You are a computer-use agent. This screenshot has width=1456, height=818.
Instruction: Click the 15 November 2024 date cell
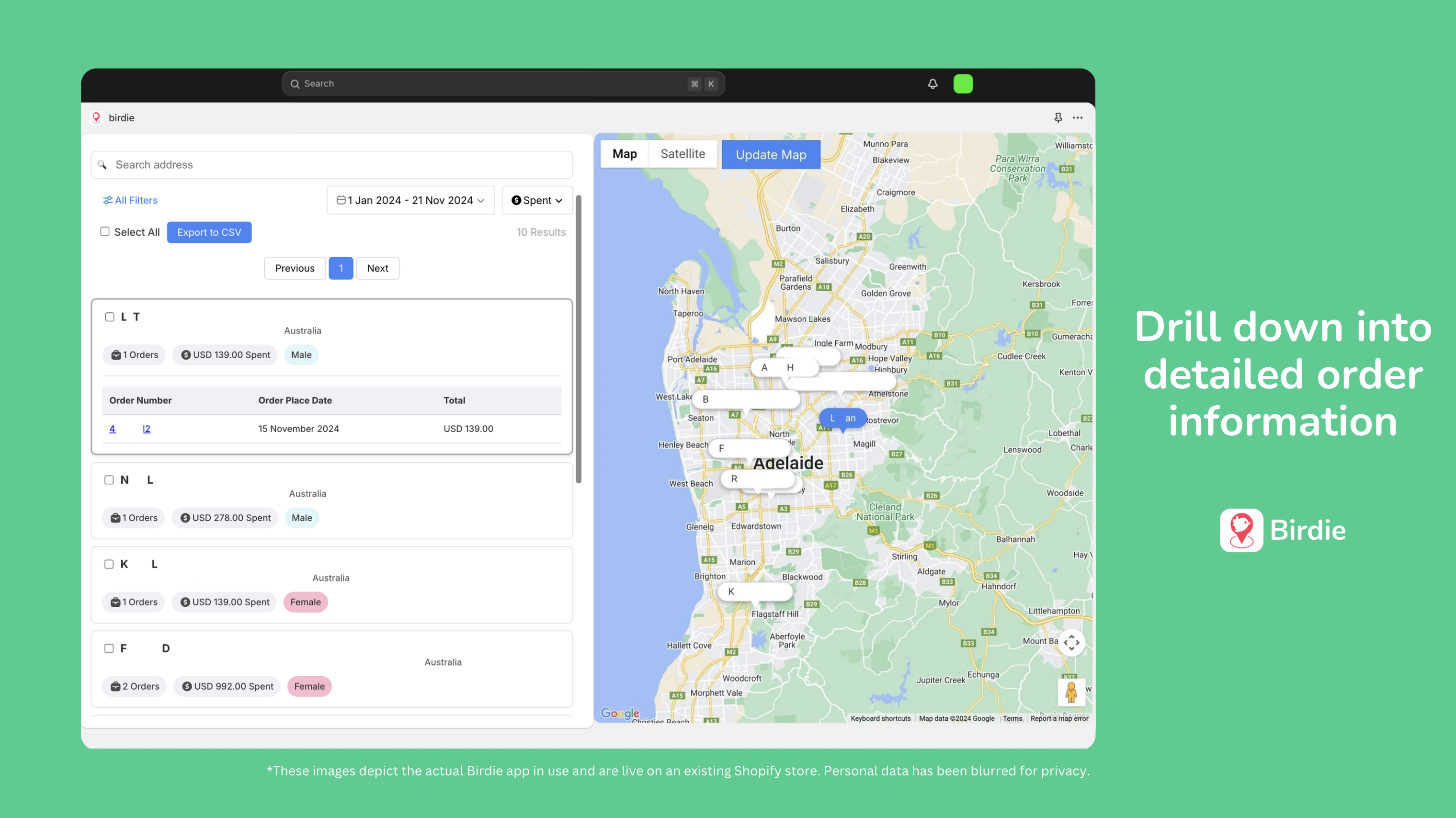[298, 429]
